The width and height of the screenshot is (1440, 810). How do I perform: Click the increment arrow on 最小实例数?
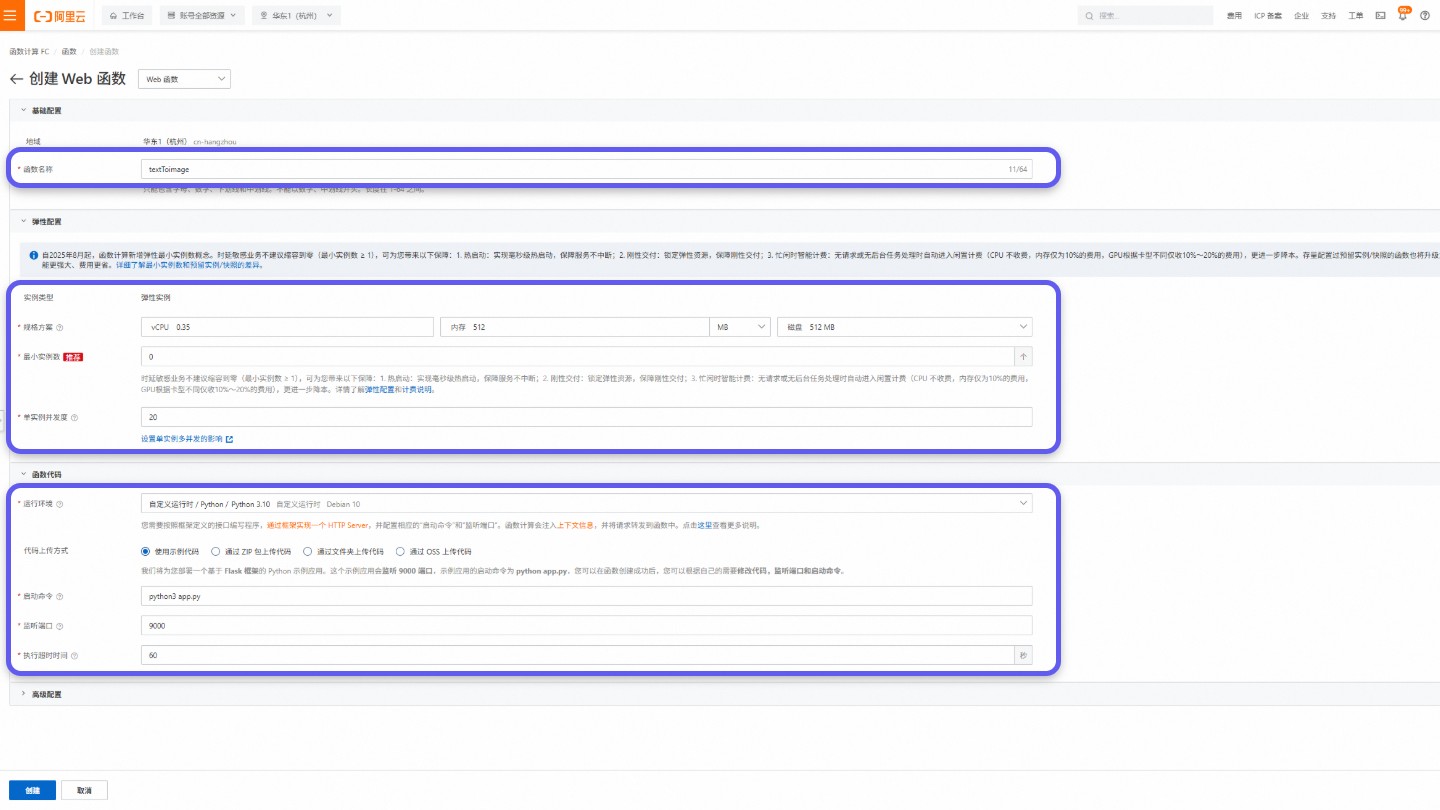(1021, 356)
